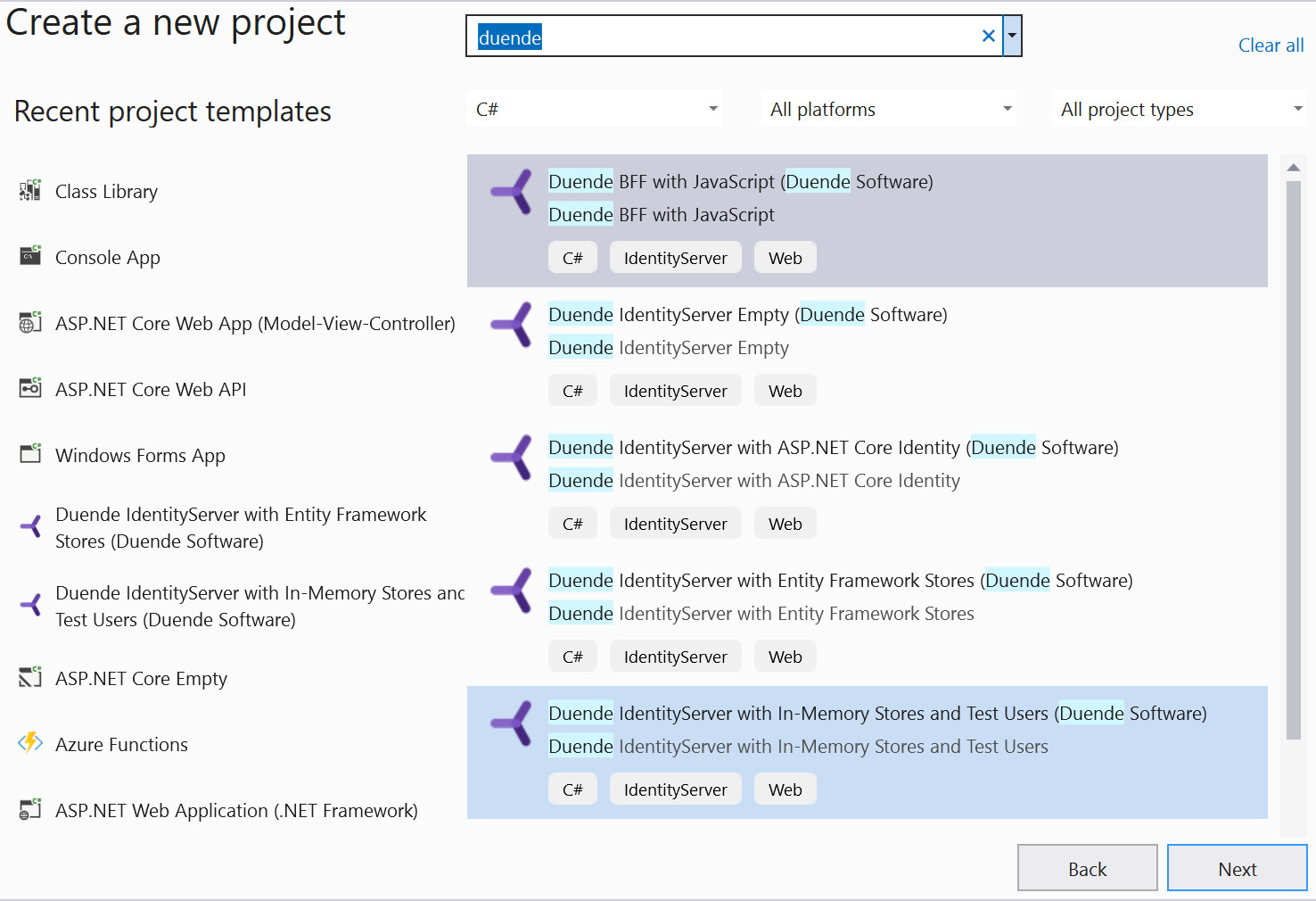Choose Console App from recent templates
Screen dimensions: 1316x901
pos(108,257)
